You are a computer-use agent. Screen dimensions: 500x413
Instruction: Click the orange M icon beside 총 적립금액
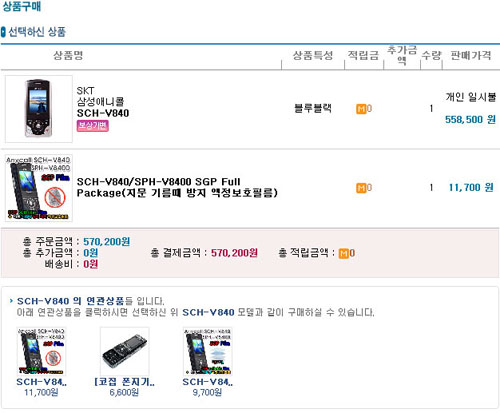(343, 253)
